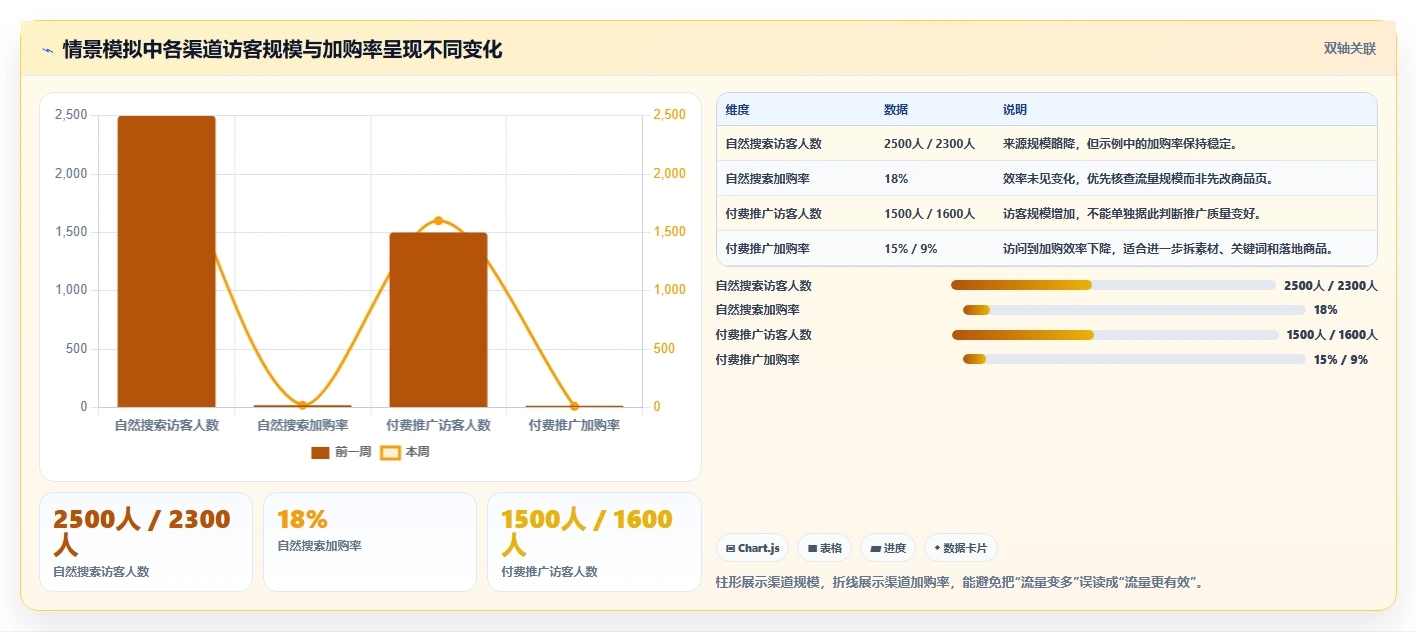
Task: Click the left y-axis 2,500 tick label
Action: pos(71,115)
